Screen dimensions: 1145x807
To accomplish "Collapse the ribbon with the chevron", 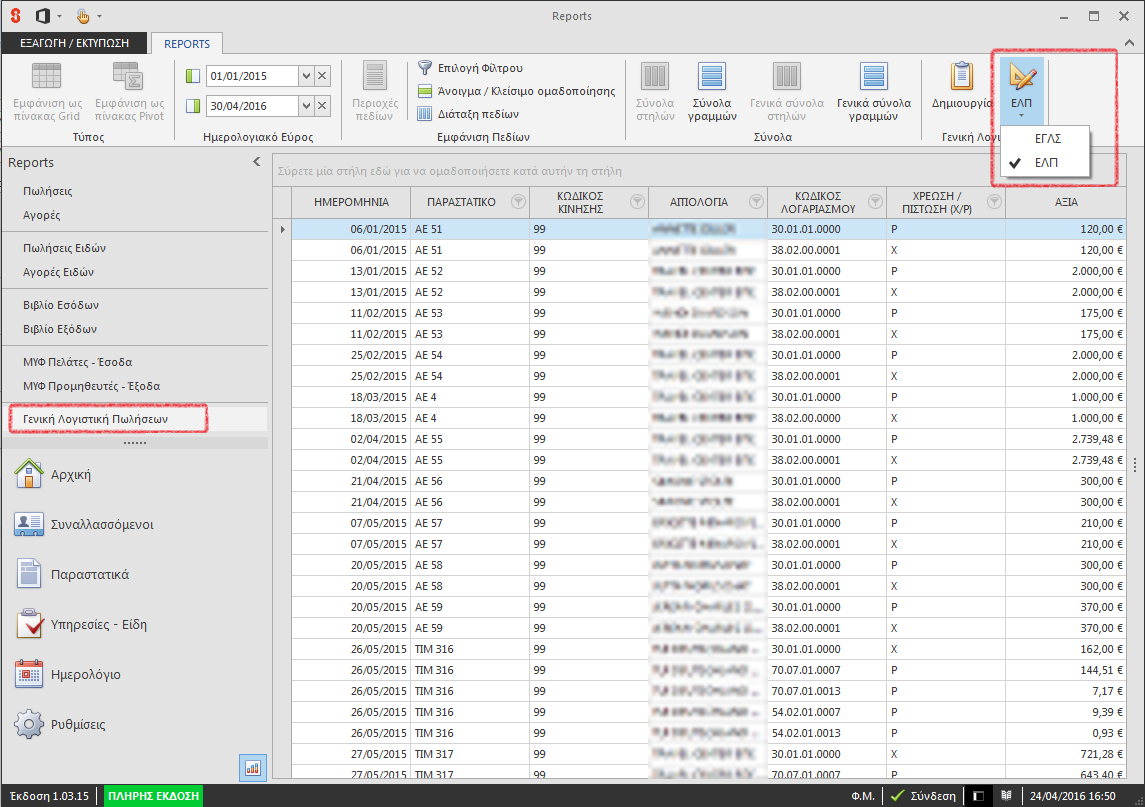I will click(x=1130, y=43).
